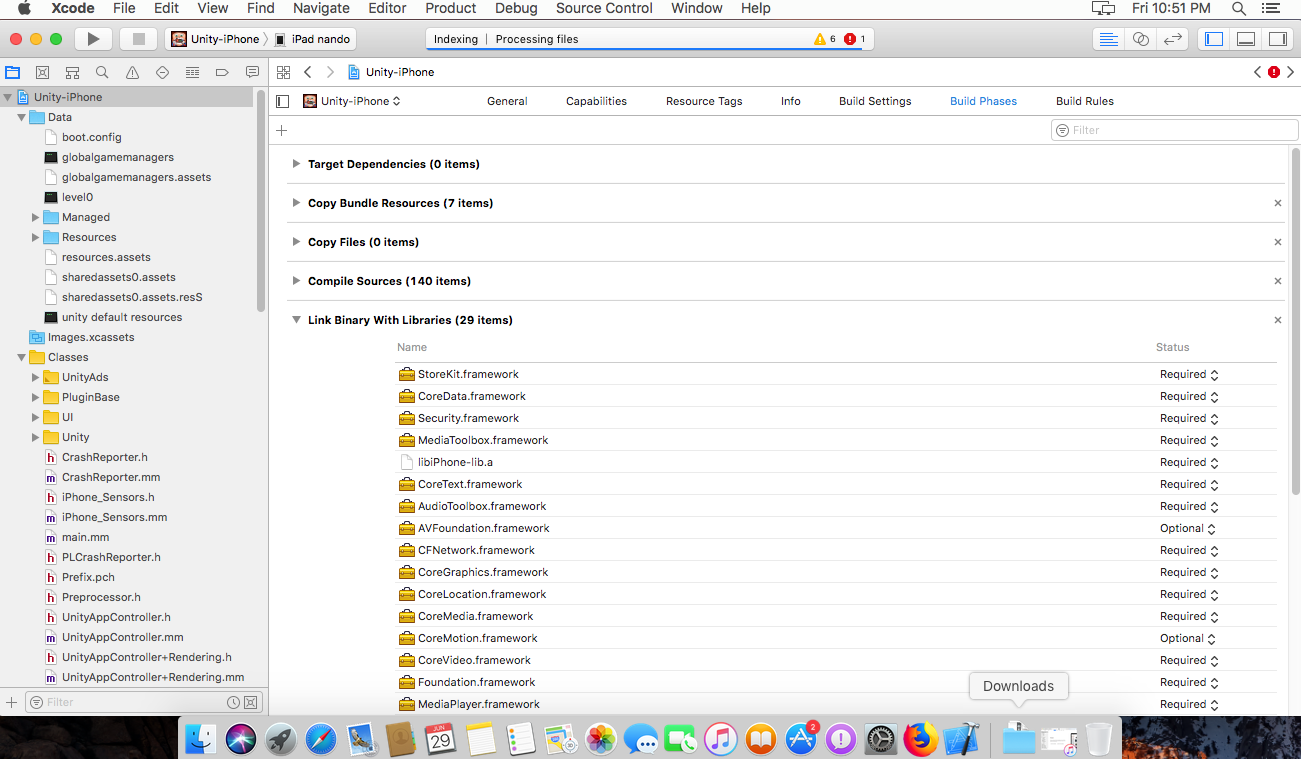Switch to the Assistant editor
1301x759 pixels.
tap(1140, 38)
